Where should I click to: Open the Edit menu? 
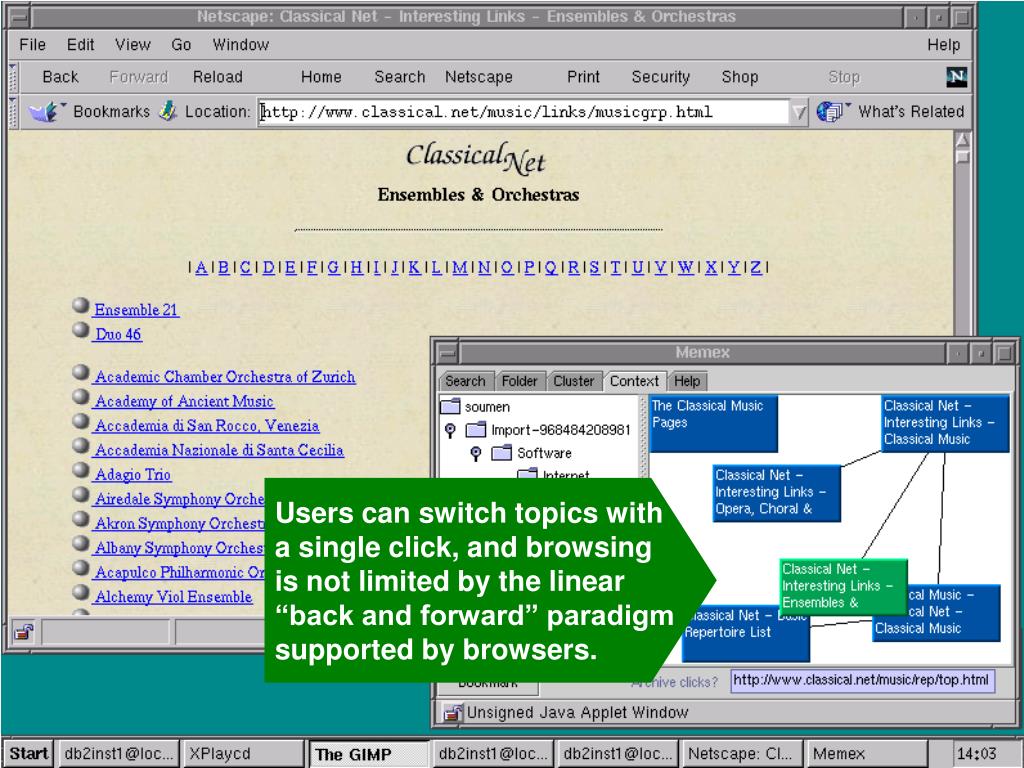pos(80,44)
